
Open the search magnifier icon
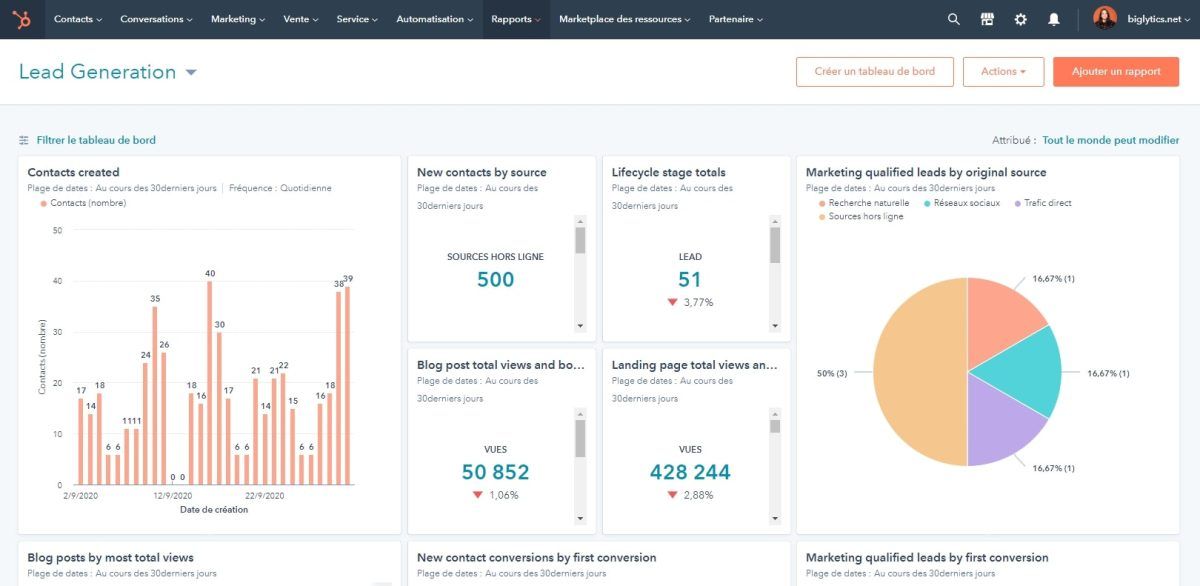(953, 18)
